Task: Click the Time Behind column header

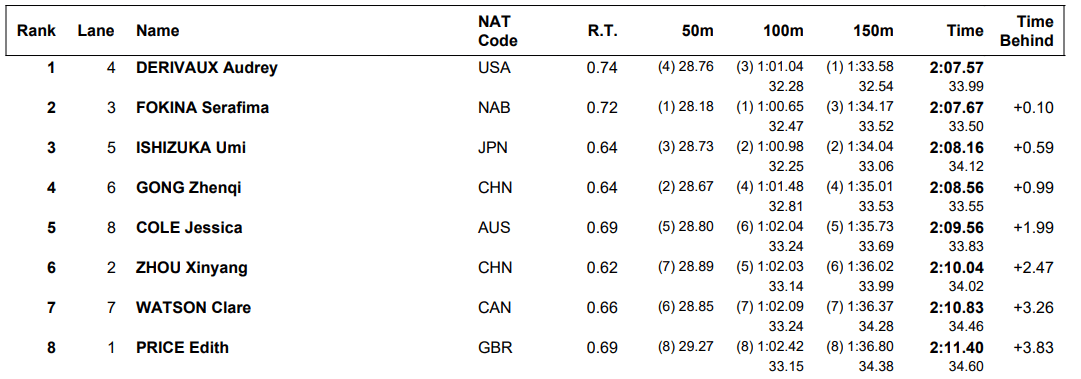Action: pyautogui.click(x=1027, y=31)
